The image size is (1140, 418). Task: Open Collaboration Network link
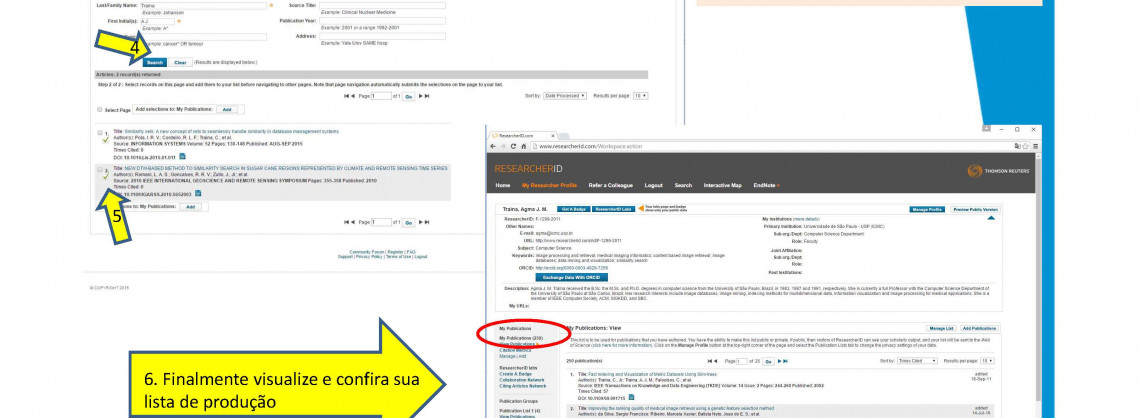[521, 380]
